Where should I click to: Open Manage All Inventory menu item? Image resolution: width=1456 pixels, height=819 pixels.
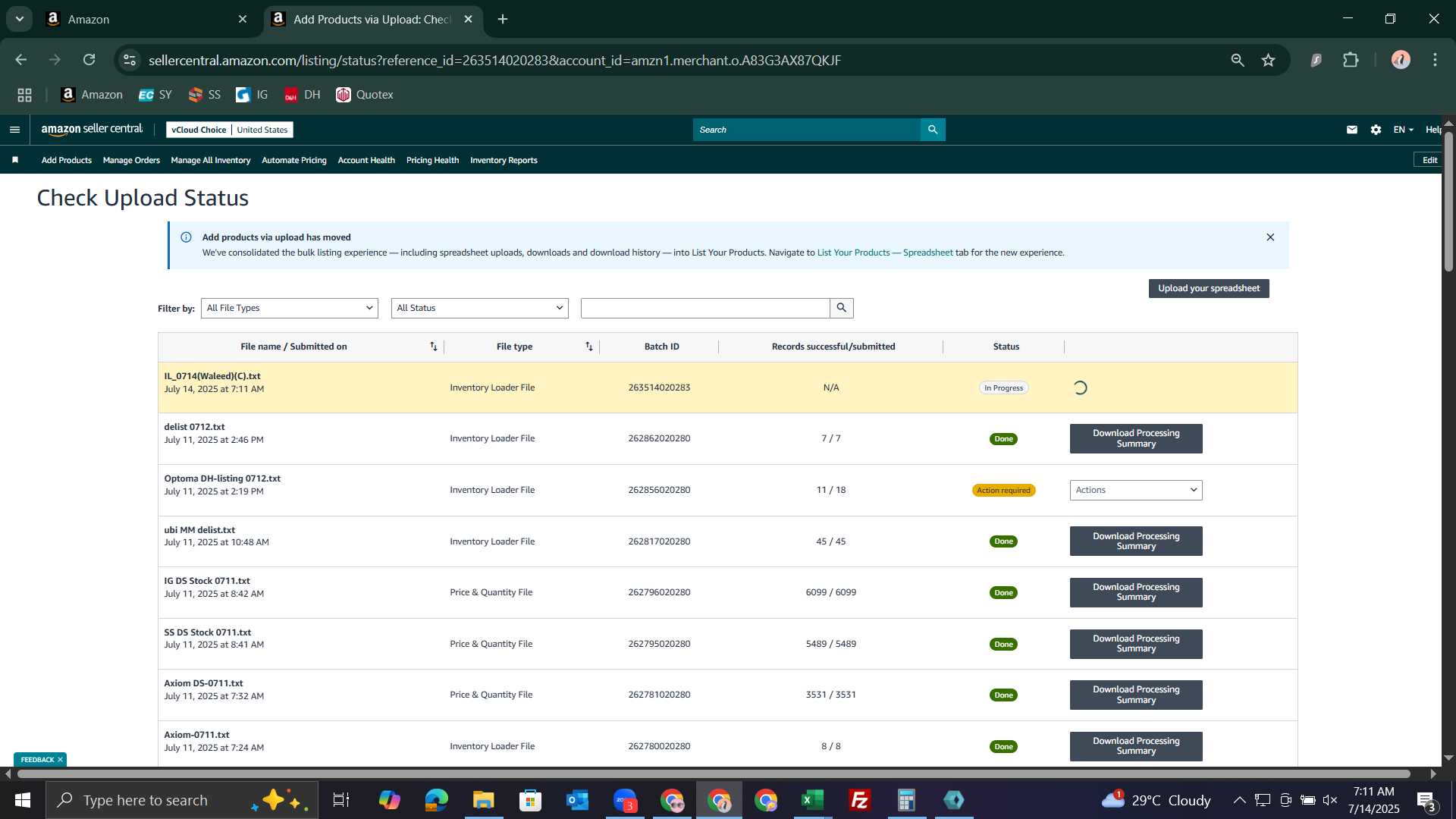coord(211,160)
